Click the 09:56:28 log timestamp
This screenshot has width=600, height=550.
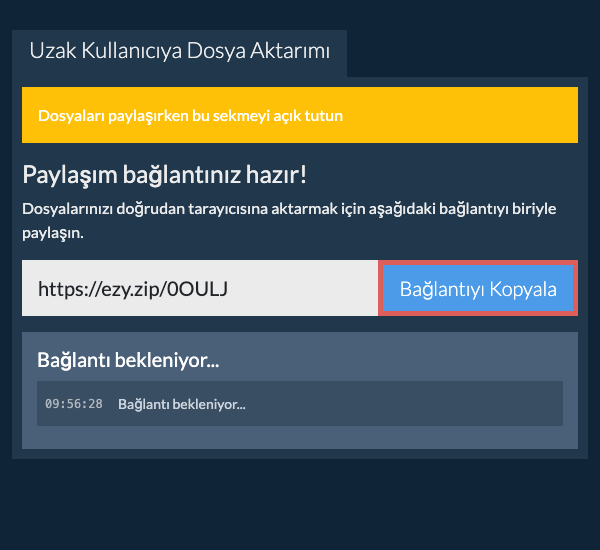tap(74, 404)
